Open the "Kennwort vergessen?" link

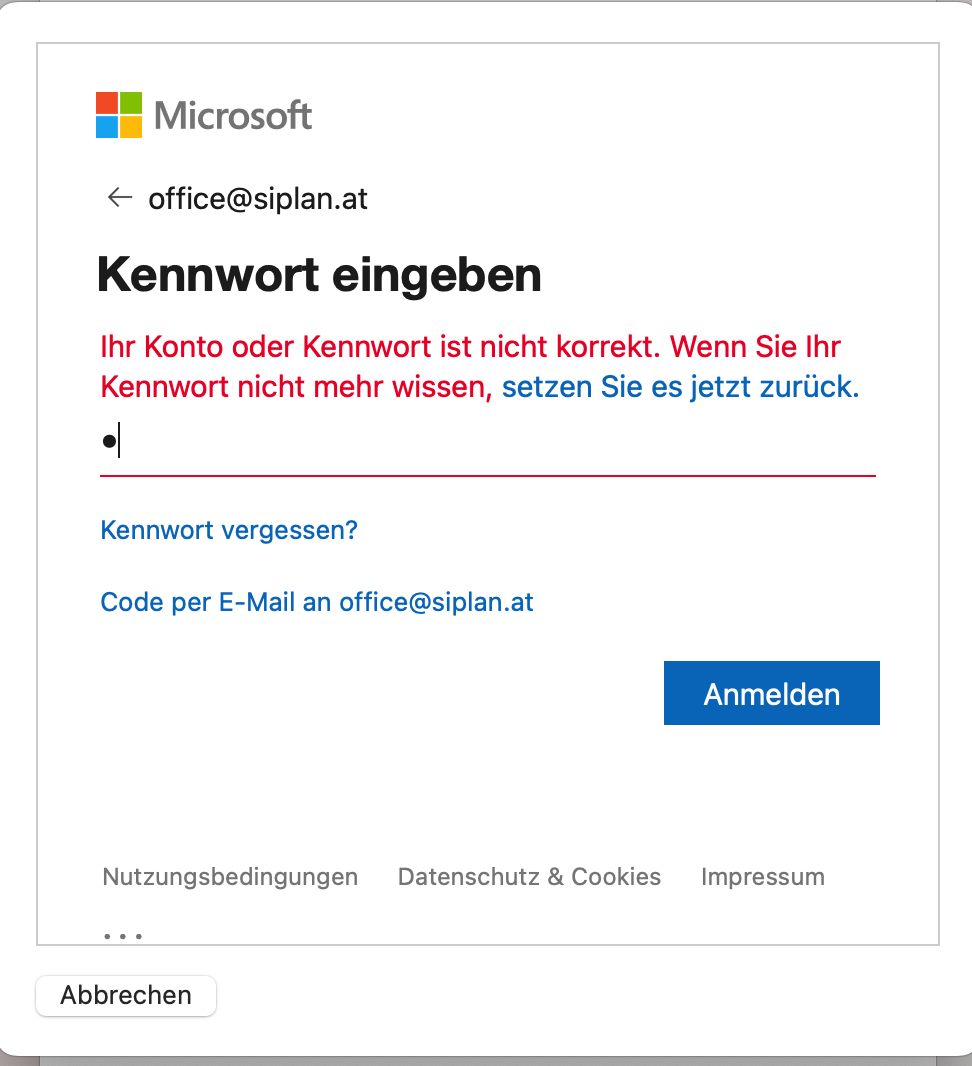click(x=229, y=530)
